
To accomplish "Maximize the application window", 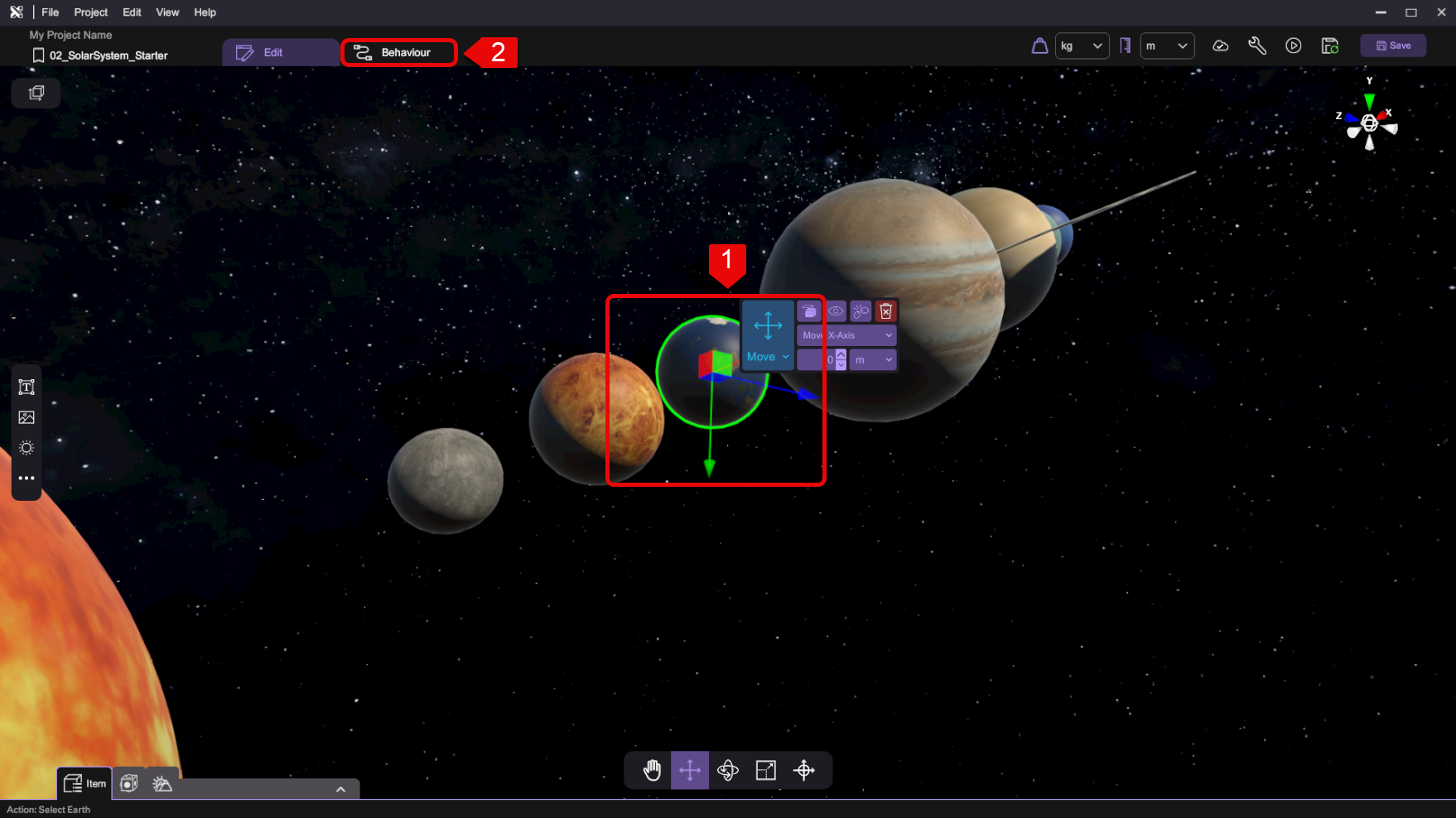I will (x=1411, y=12).
